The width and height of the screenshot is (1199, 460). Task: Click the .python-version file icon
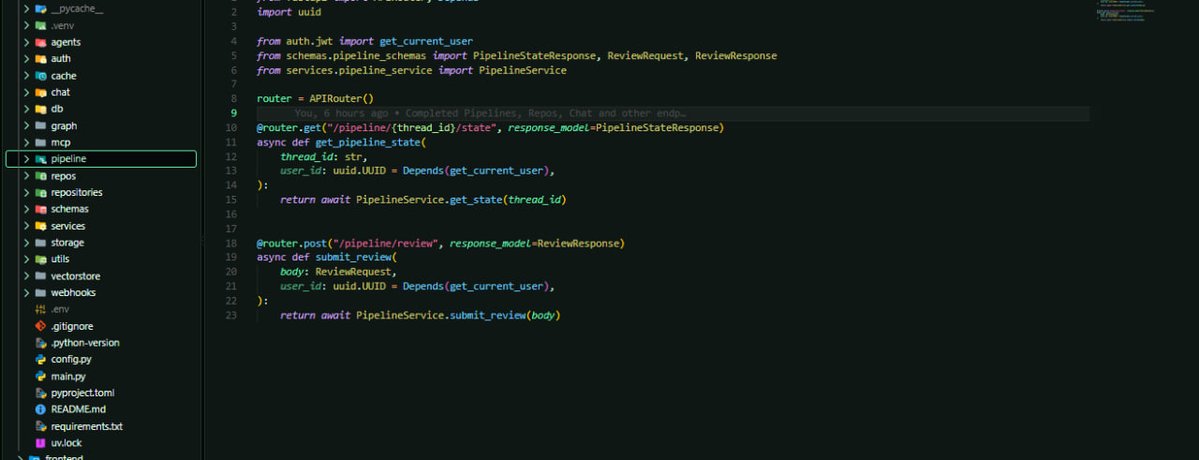click(41, 343)
